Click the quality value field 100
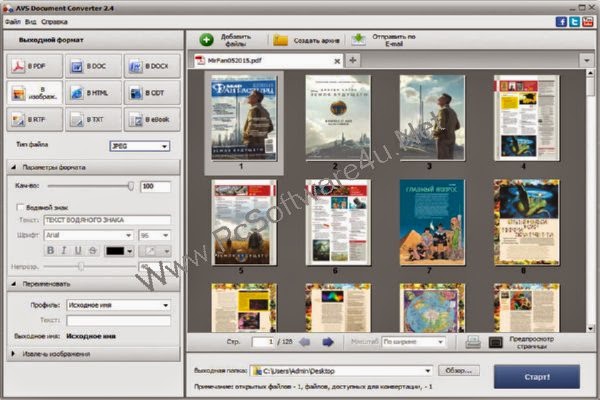This screenshot has height=400, width=600. point(155,186)
